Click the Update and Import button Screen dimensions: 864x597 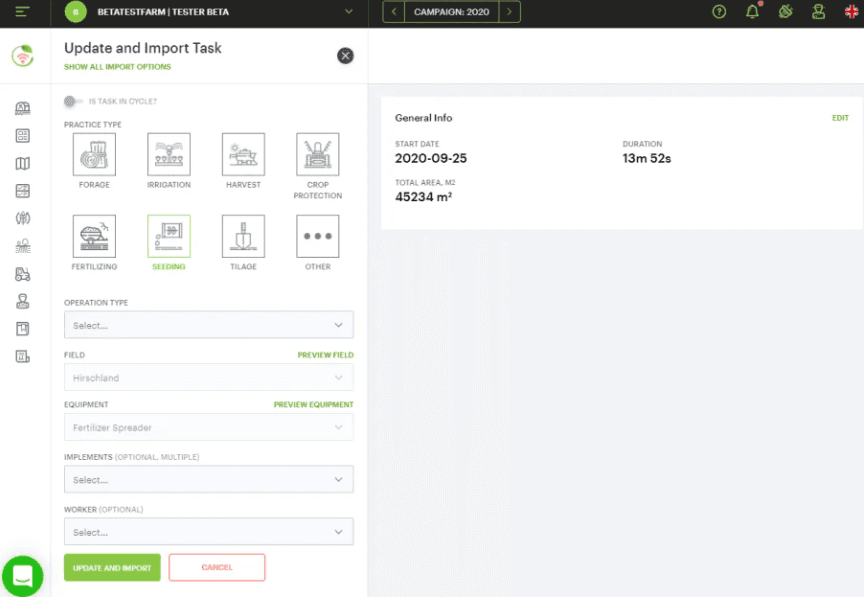click(x=112, y=567)
